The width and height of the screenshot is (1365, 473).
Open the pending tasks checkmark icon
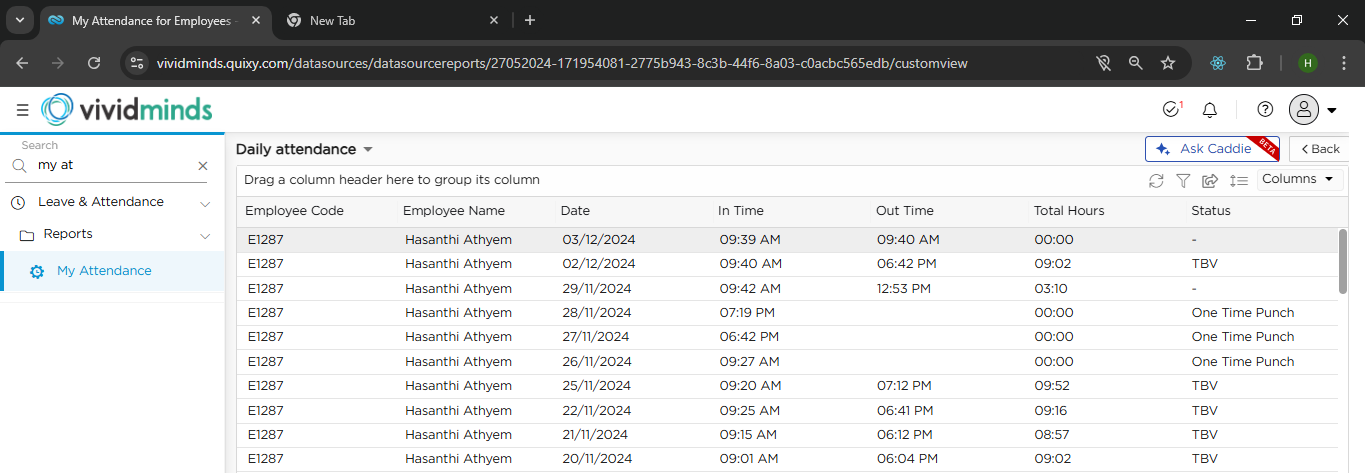[1172, 109]
